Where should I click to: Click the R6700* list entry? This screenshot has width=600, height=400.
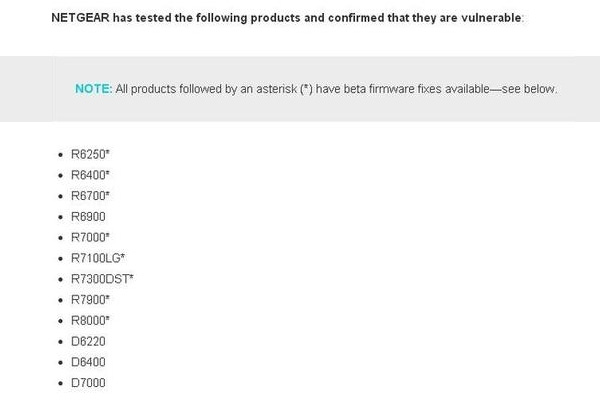click(x=90, y=196)
